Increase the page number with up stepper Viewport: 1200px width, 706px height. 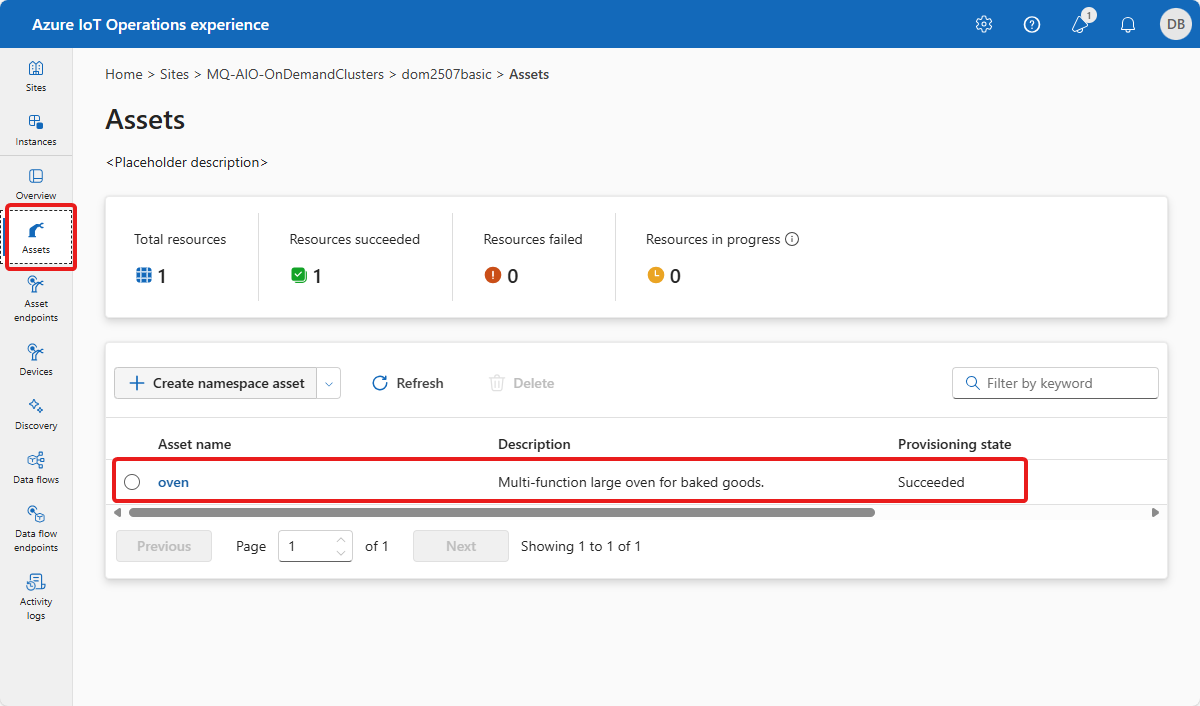[341, 540]
